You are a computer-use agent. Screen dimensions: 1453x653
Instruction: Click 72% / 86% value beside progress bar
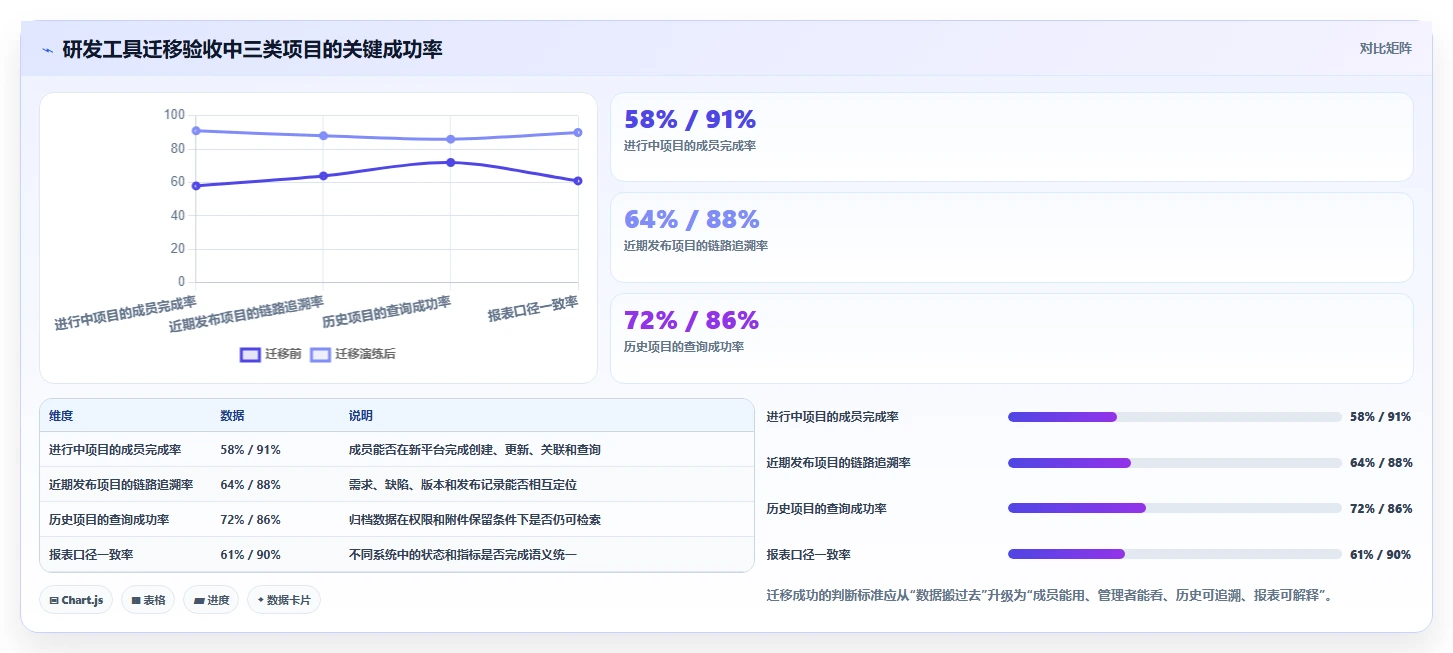1380,509
